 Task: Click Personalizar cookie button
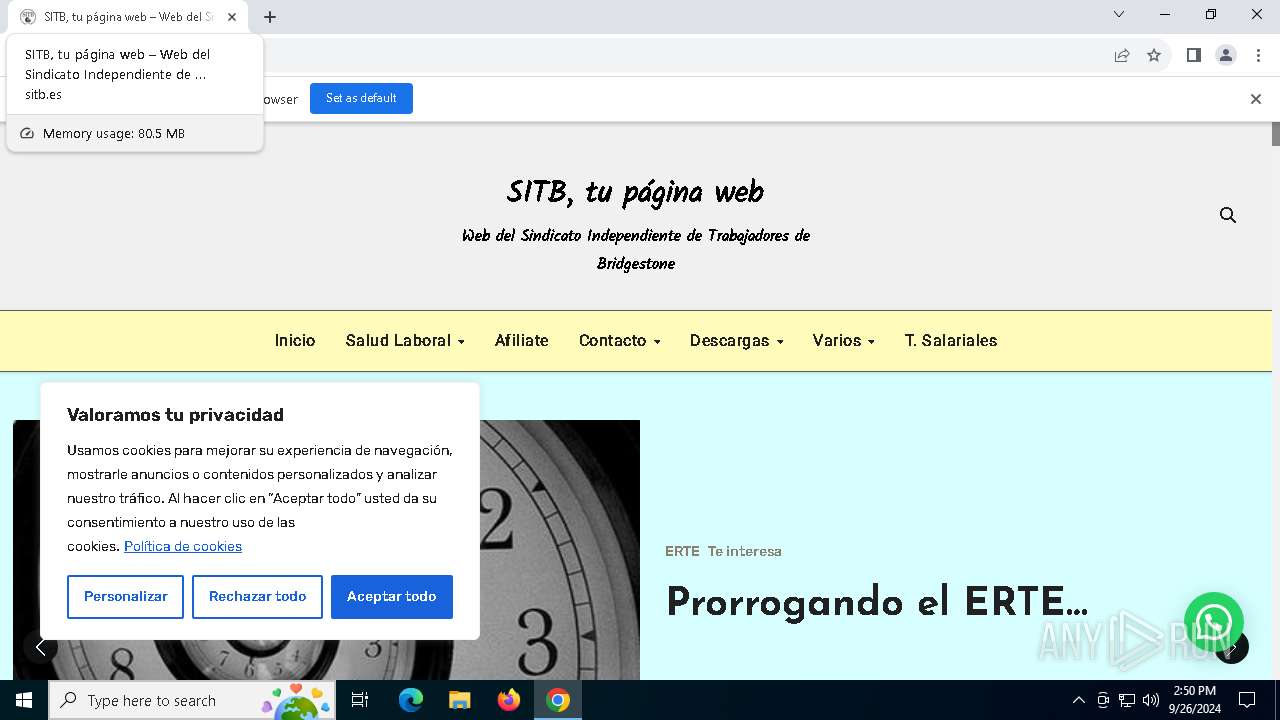click(126, 596)
